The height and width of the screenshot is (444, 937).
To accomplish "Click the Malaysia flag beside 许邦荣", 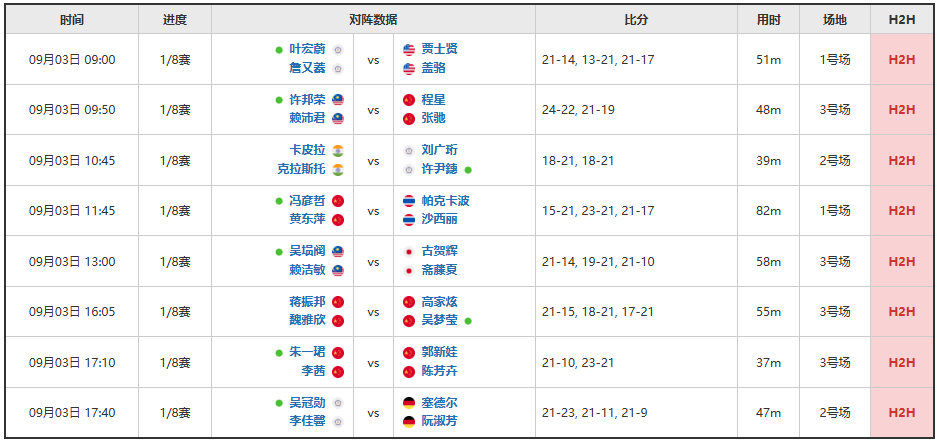I will coord(338,100).
